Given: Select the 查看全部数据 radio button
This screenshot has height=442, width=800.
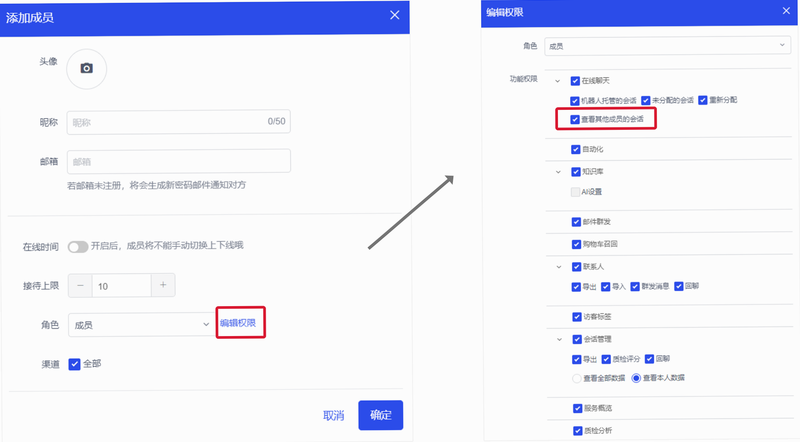Looking at the screenshot, I should click(577, 379).
